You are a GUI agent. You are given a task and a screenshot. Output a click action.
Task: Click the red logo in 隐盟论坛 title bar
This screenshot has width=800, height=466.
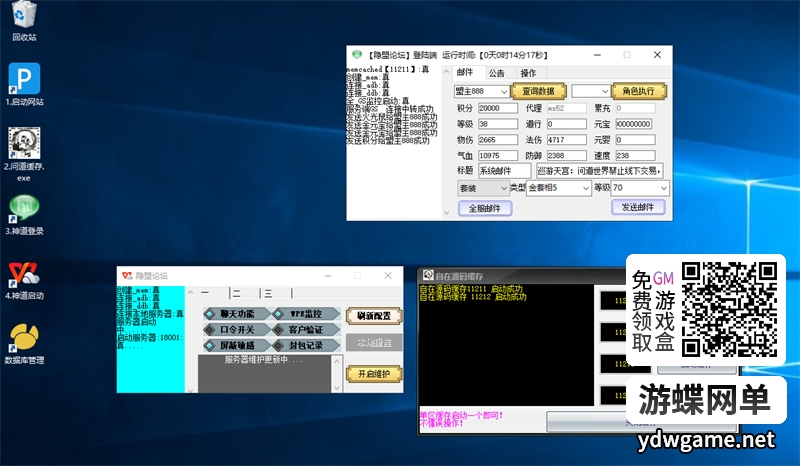(127, 276)
